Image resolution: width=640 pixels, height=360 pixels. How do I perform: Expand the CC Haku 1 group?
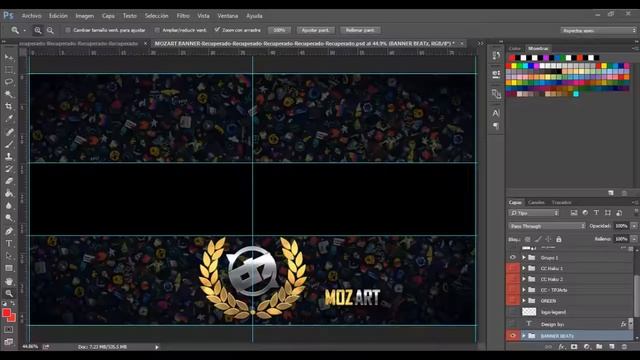[x=524, y=268]
